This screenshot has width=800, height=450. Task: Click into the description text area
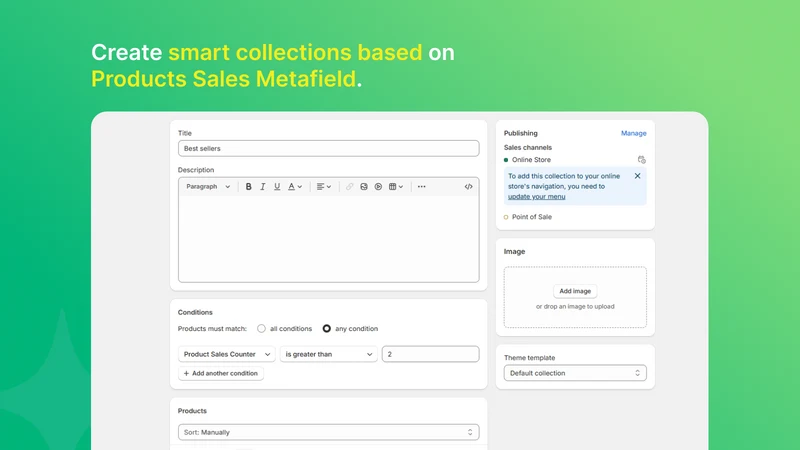(329, 239)
